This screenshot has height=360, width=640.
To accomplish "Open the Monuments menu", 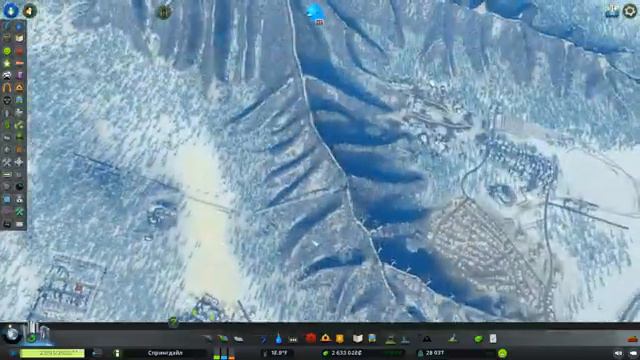I will click(x=427, y=338).
